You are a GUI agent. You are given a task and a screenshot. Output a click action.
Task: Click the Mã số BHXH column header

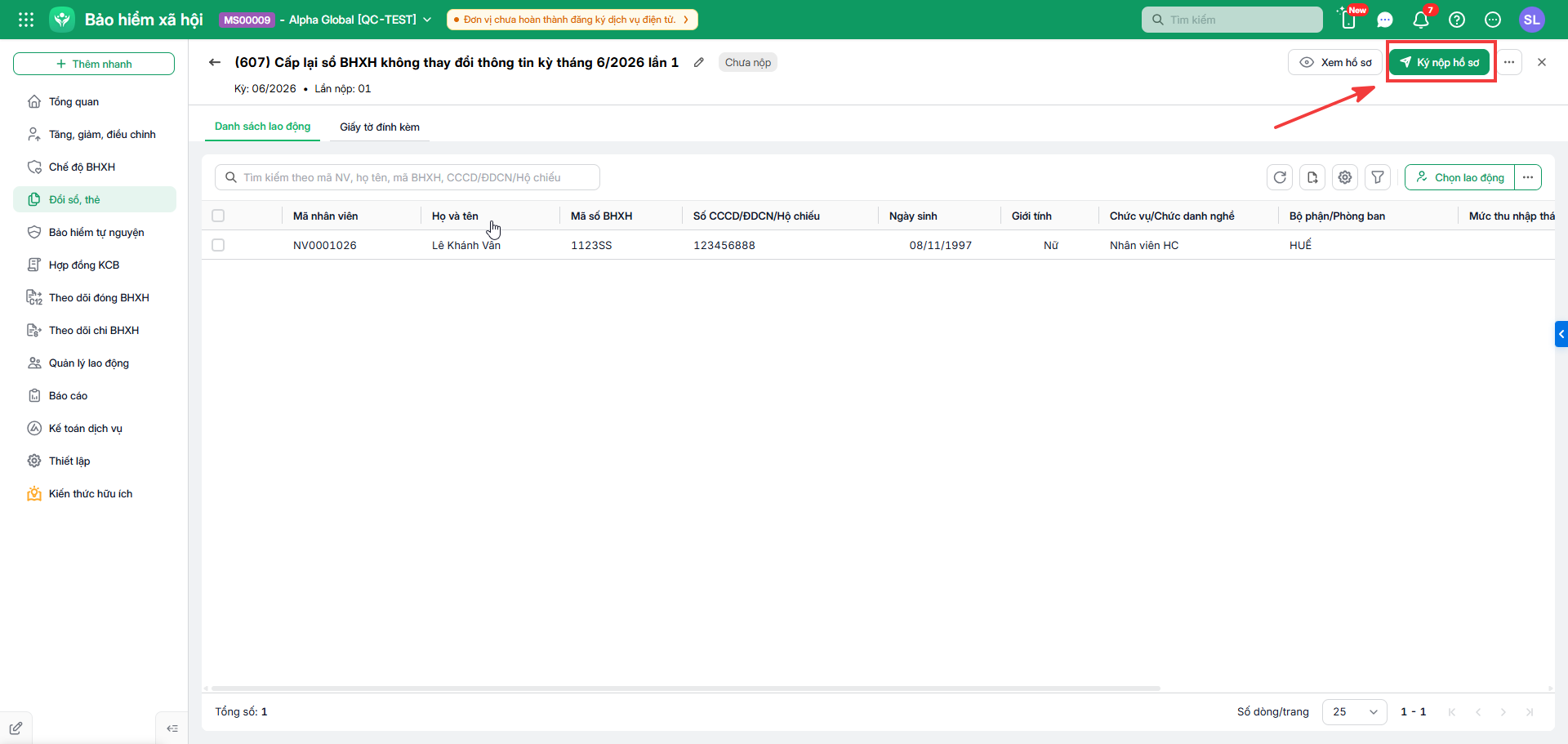pyautogui.click(x=602, y=216)
